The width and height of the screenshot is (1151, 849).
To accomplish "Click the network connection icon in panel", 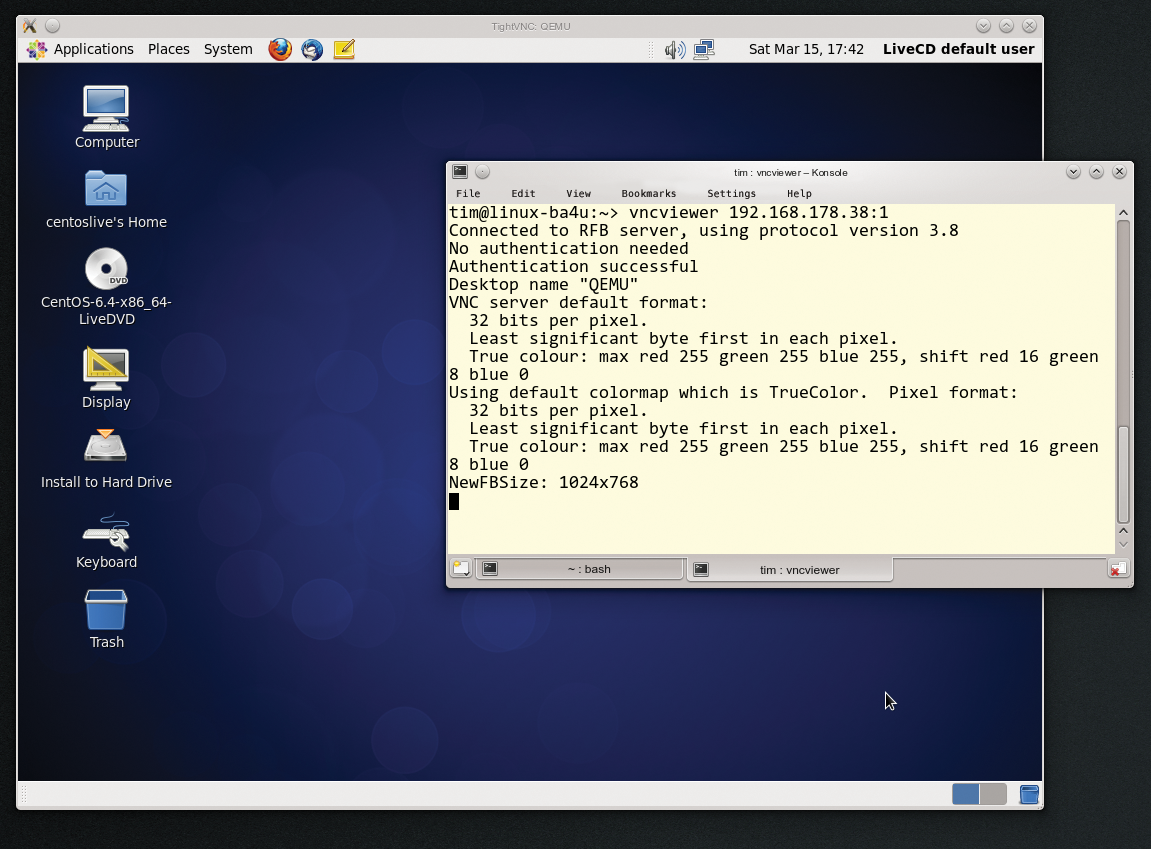I will [703, 49].
